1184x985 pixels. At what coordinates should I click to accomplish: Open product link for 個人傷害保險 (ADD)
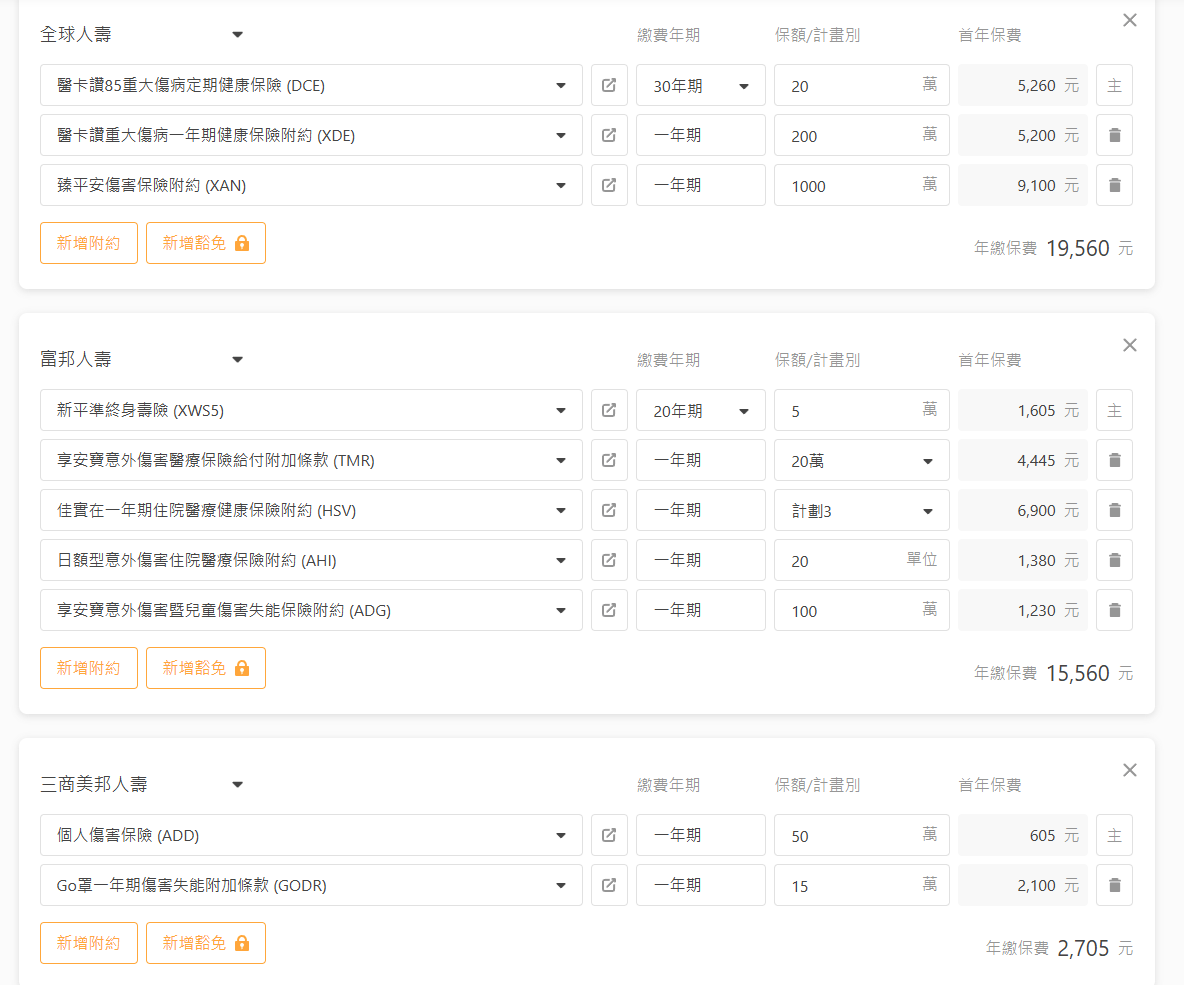[x=609, y=835]
